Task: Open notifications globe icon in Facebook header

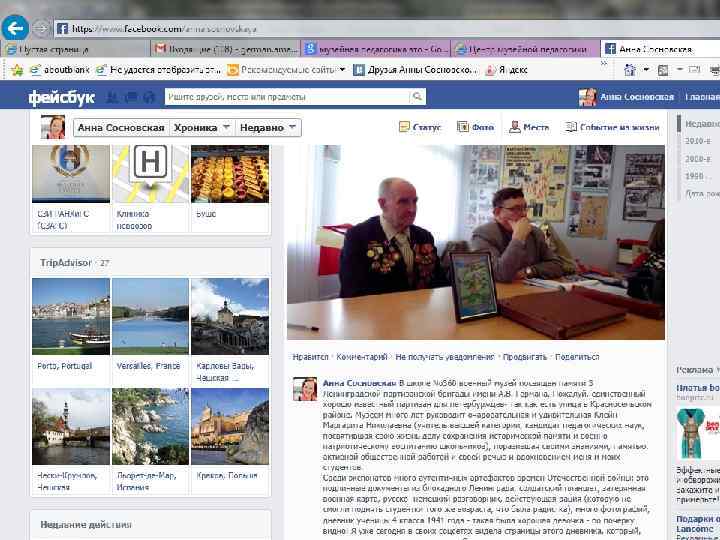Action: [x=149, y=97]
